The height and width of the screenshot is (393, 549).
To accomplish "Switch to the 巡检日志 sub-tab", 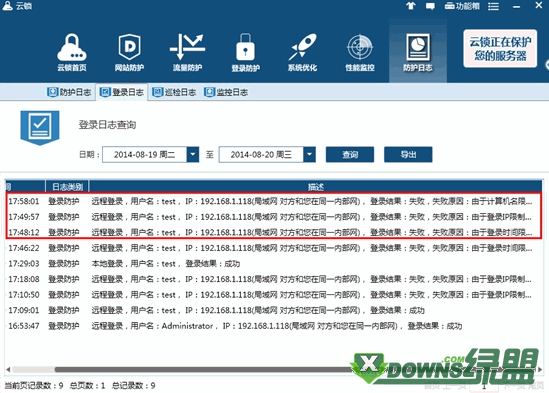I will tap(174, 92).
